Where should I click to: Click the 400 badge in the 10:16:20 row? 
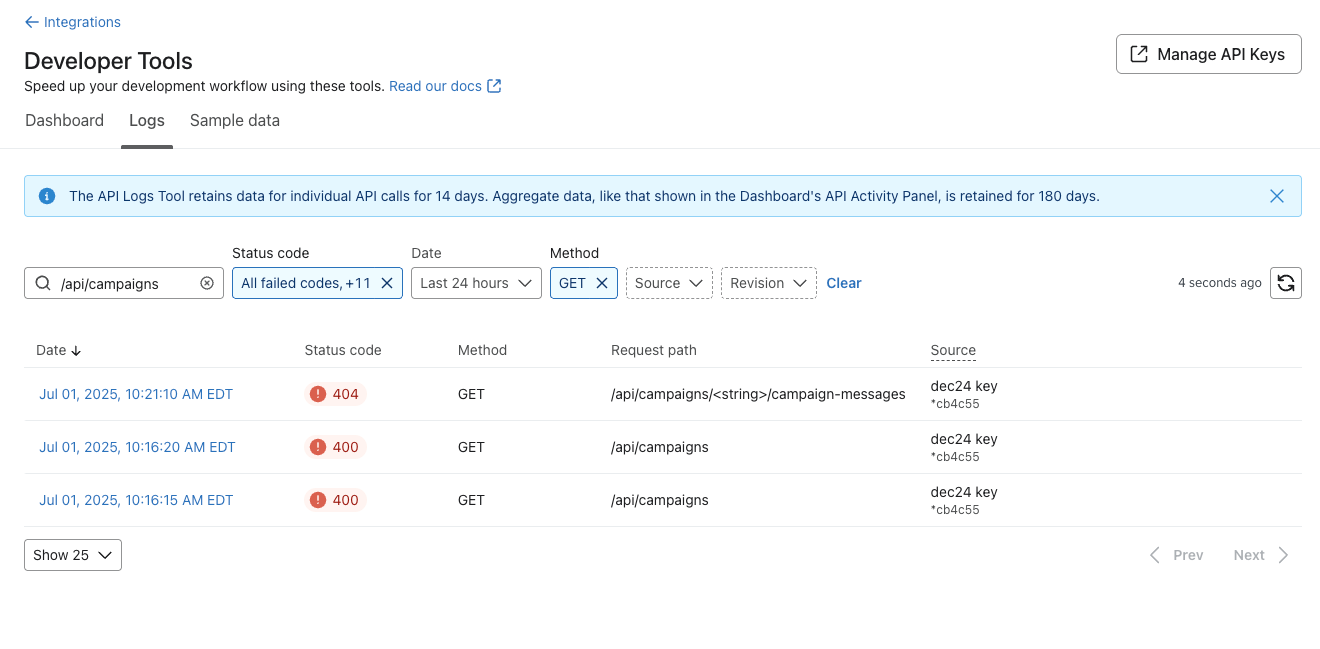click(x=335, y=447)
